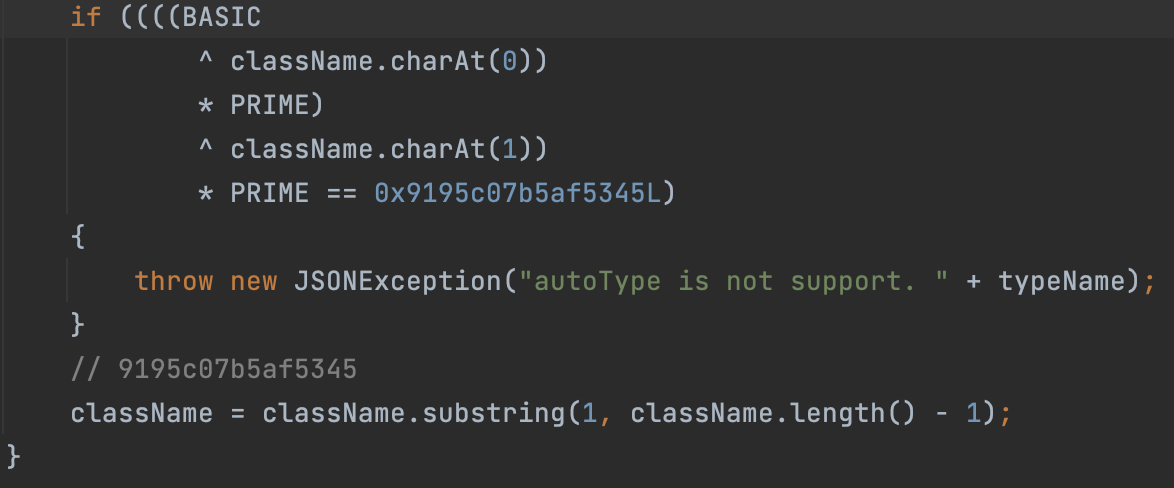The width and height of the screenshot is (1174, 488).
Task: Click the final closing brace
Action: click(14, 457)
